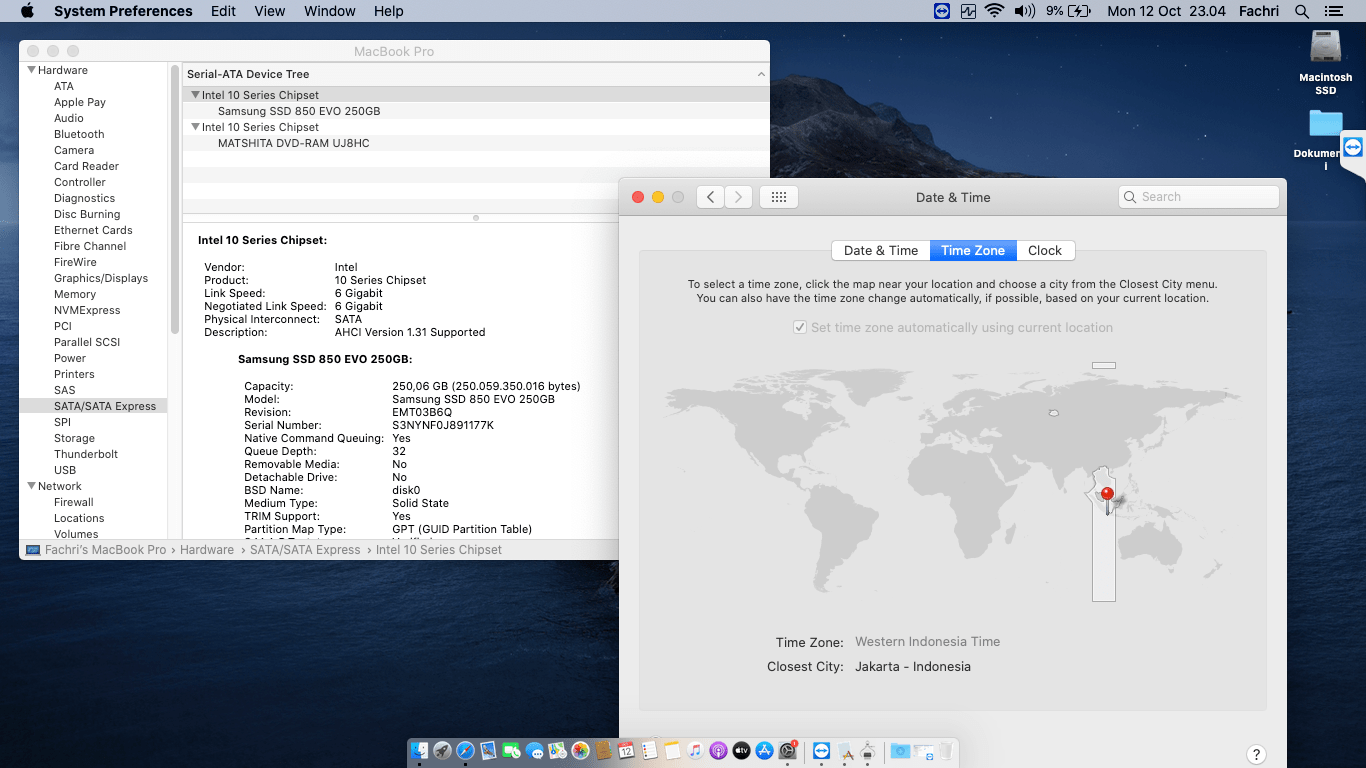
Task: Open the volume control in menu bar
Action: pyautogui.click(x=1024, y=11)
